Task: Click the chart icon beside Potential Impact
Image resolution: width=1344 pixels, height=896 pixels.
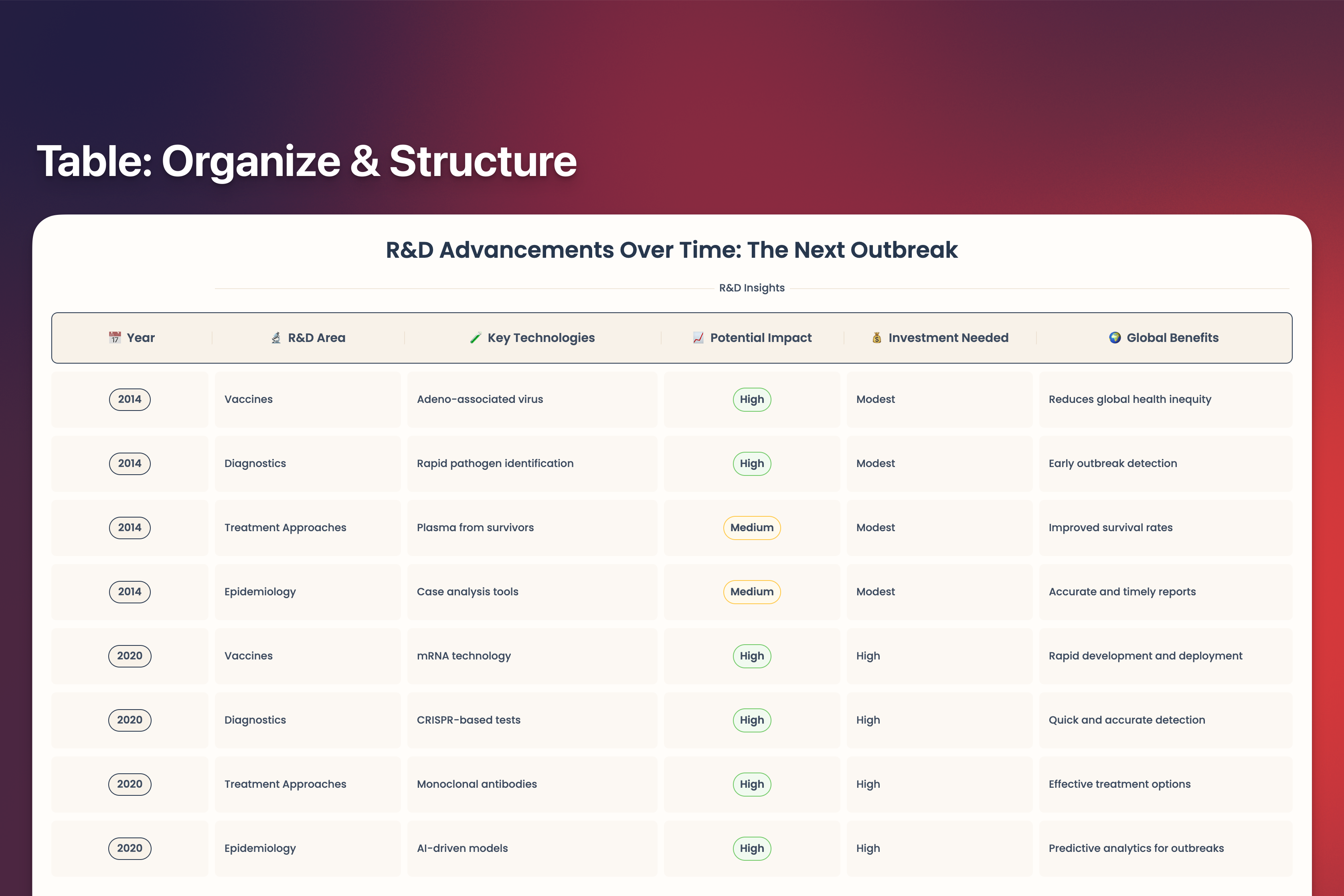Action: pos(698,338)
